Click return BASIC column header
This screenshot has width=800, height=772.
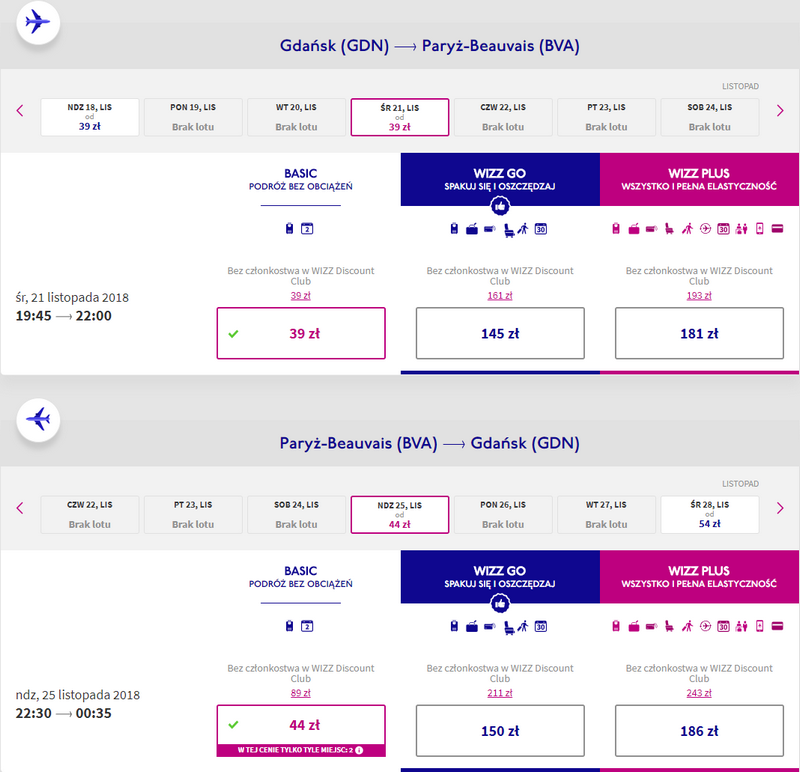301,577
